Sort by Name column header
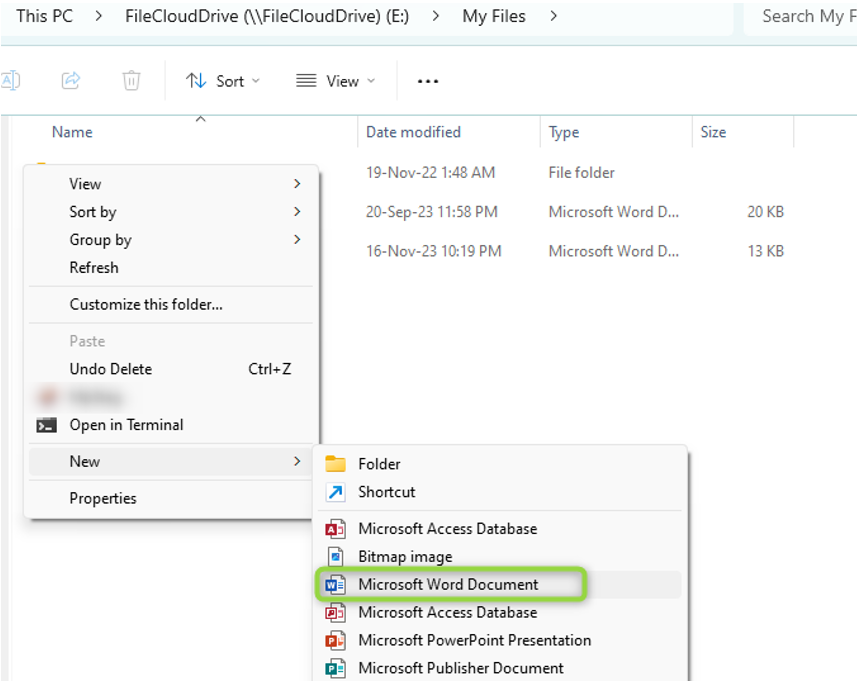Image resolution: width=857 pixels, height=681 pixels. [72, 132]
